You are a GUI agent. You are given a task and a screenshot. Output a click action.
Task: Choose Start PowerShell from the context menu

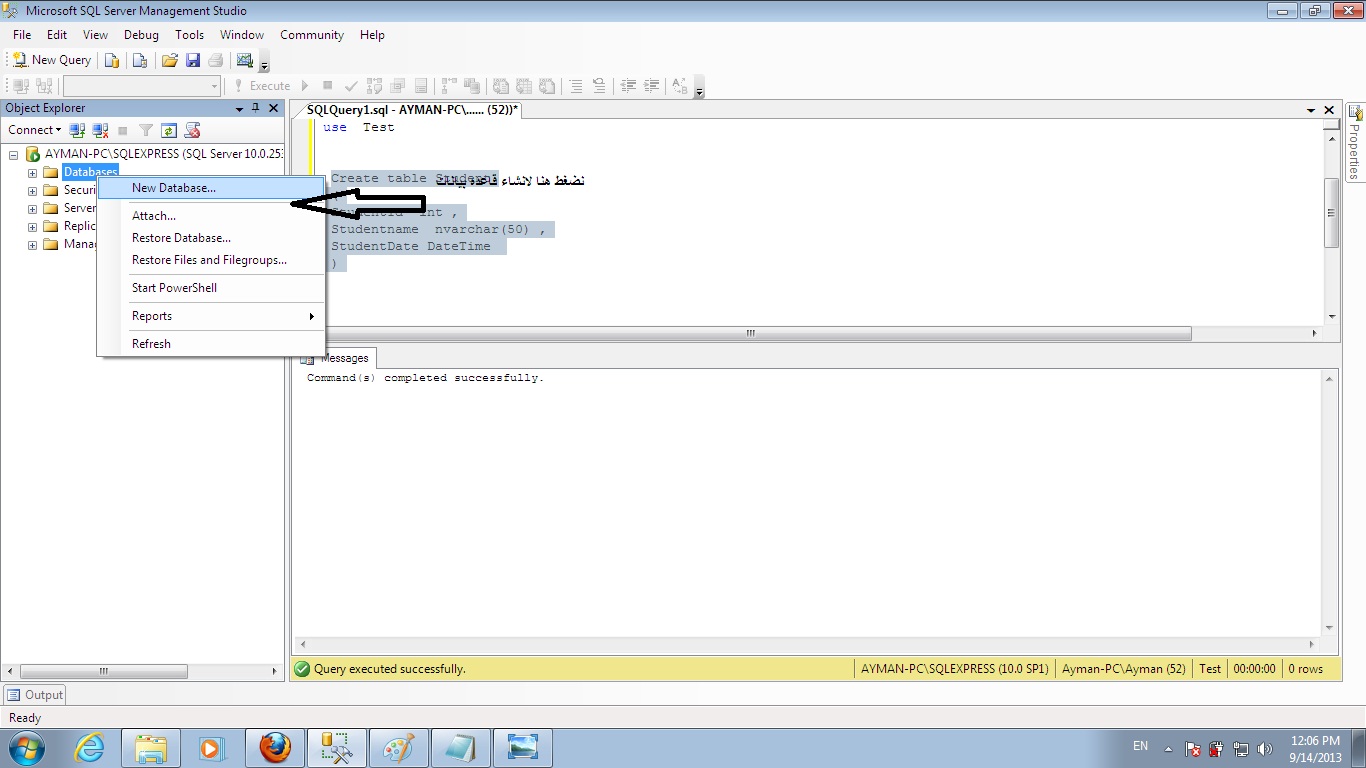pyautogui.click(x=211, y=288)
